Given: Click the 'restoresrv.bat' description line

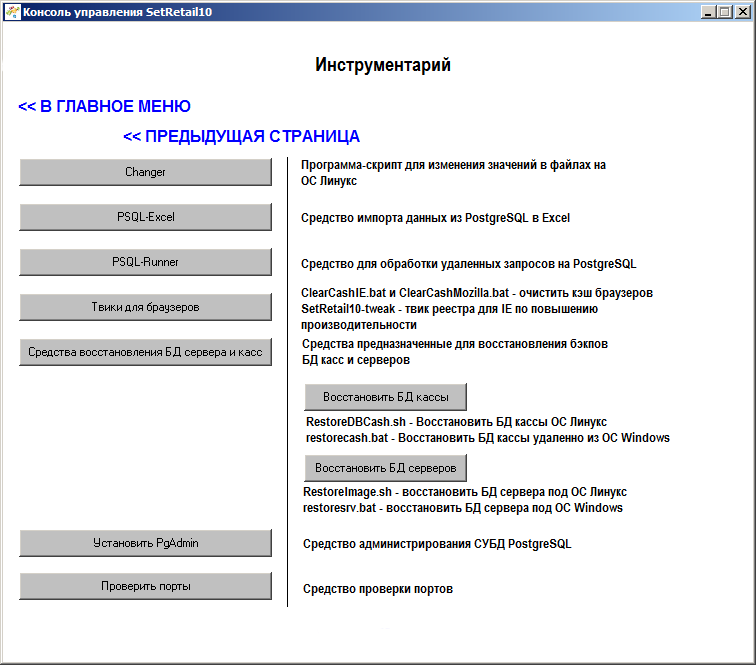Looking at the screenshot, I should (463, 508).
